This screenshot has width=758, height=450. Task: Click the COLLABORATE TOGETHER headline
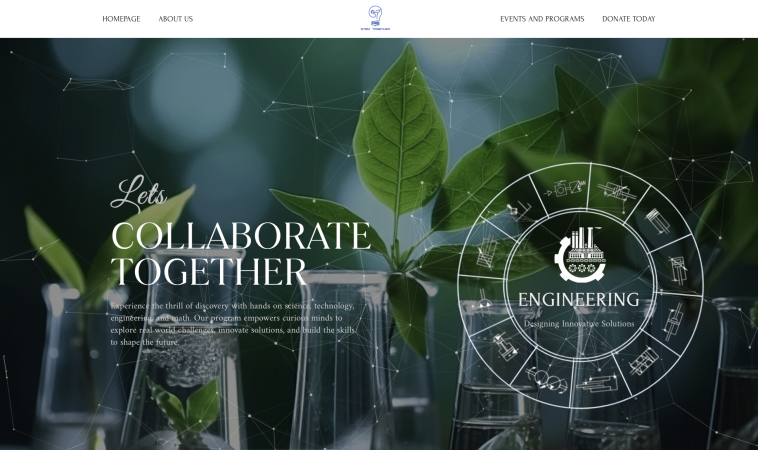pos(241,254)
